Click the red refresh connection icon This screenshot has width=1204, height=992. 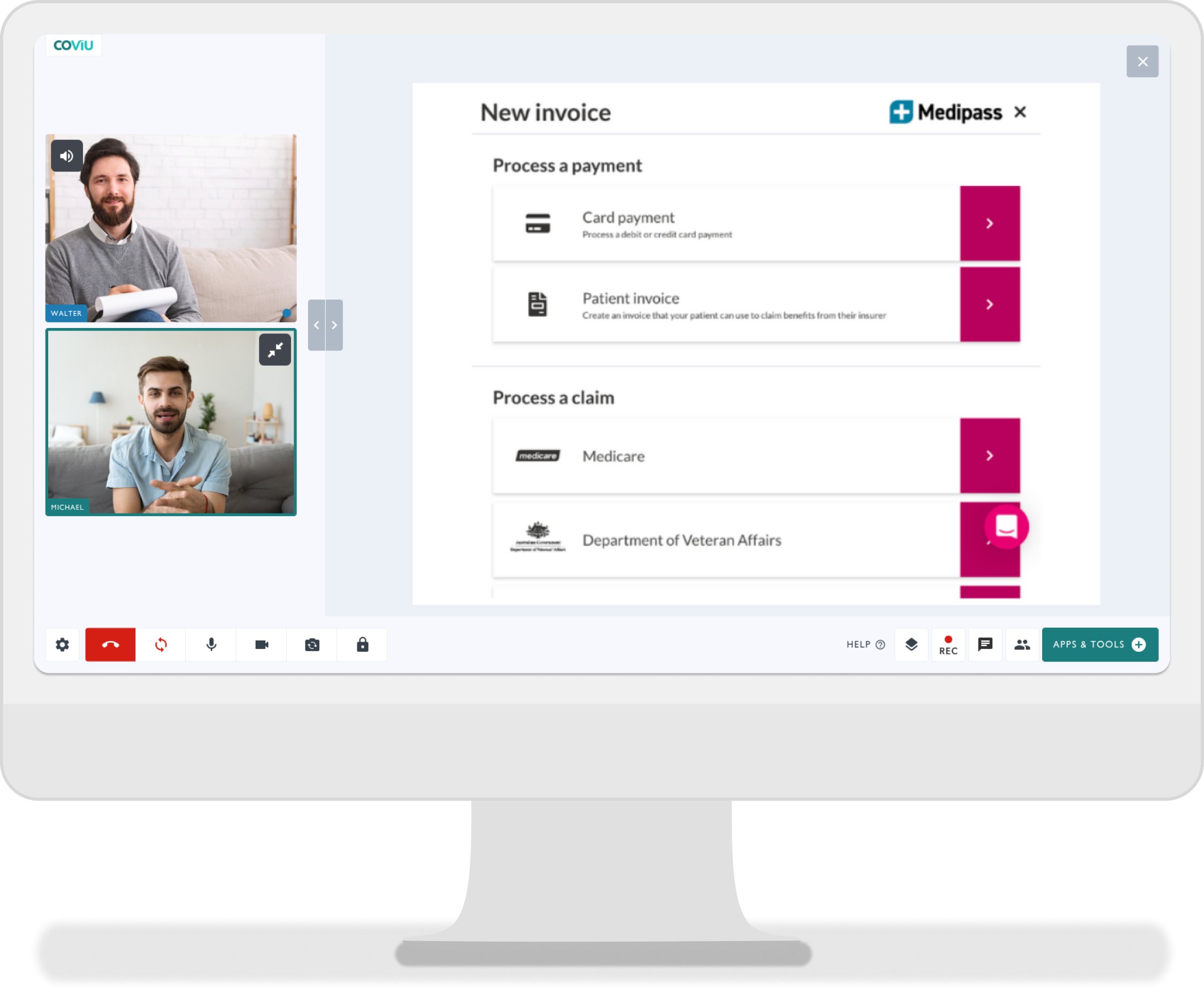(161, 645)
